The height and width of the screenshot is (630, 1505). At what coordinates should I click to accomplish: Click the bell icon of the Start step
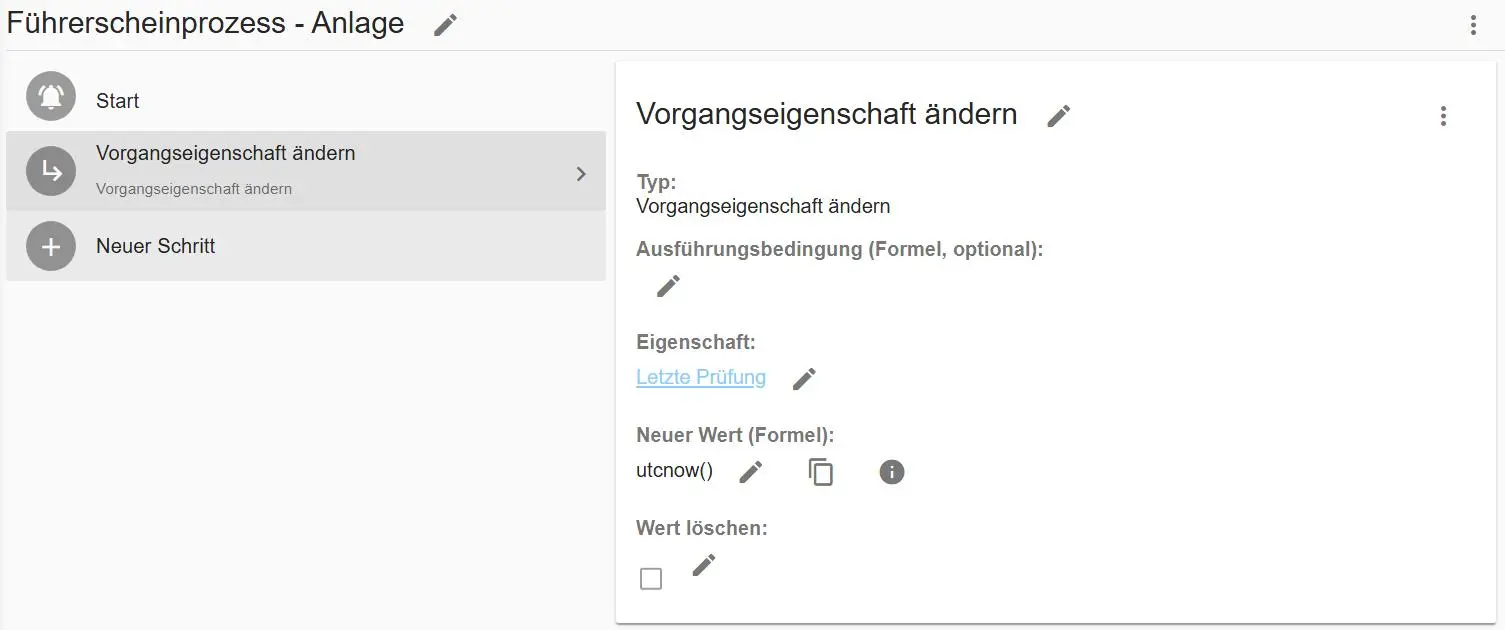point(51,97)
